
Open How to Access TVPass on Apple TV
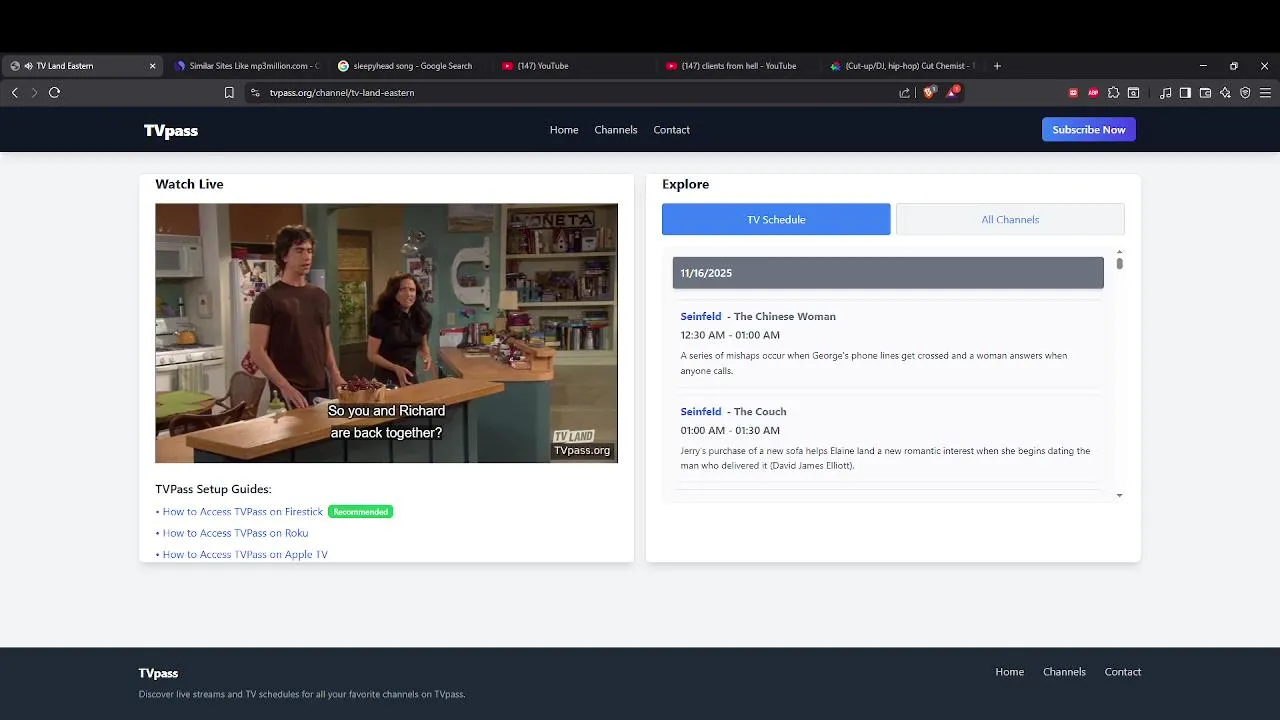tap(245, 555)
